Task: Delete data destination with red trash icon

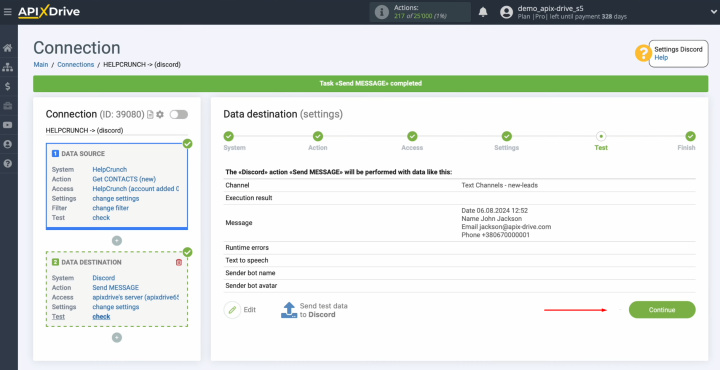Action: coord(179,262)
